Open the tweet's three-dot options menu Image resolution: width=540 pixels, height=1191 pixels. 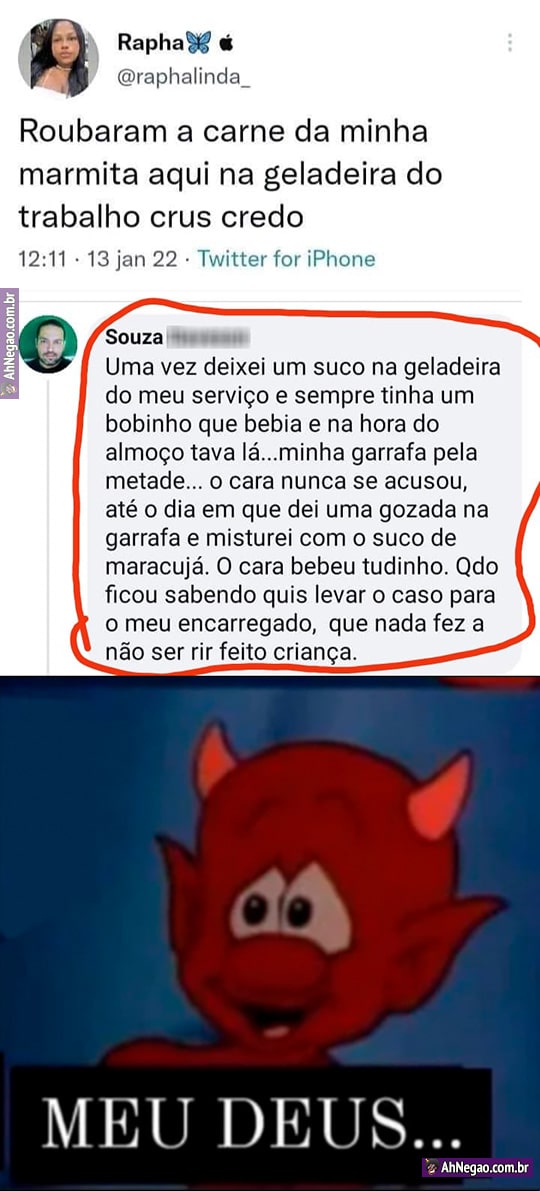(509, 43)
